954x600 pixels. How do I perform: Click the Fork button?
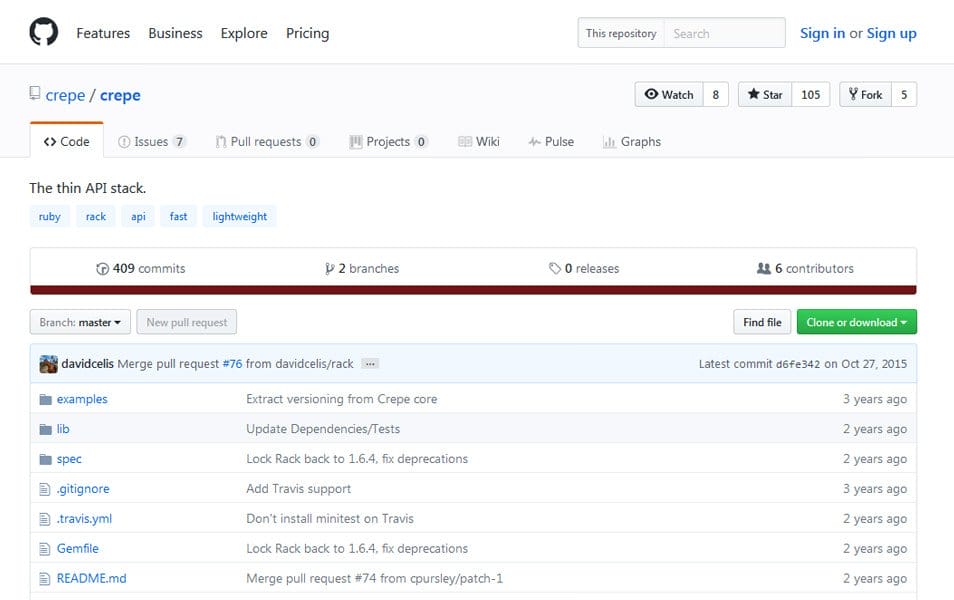tap(865, 94)
